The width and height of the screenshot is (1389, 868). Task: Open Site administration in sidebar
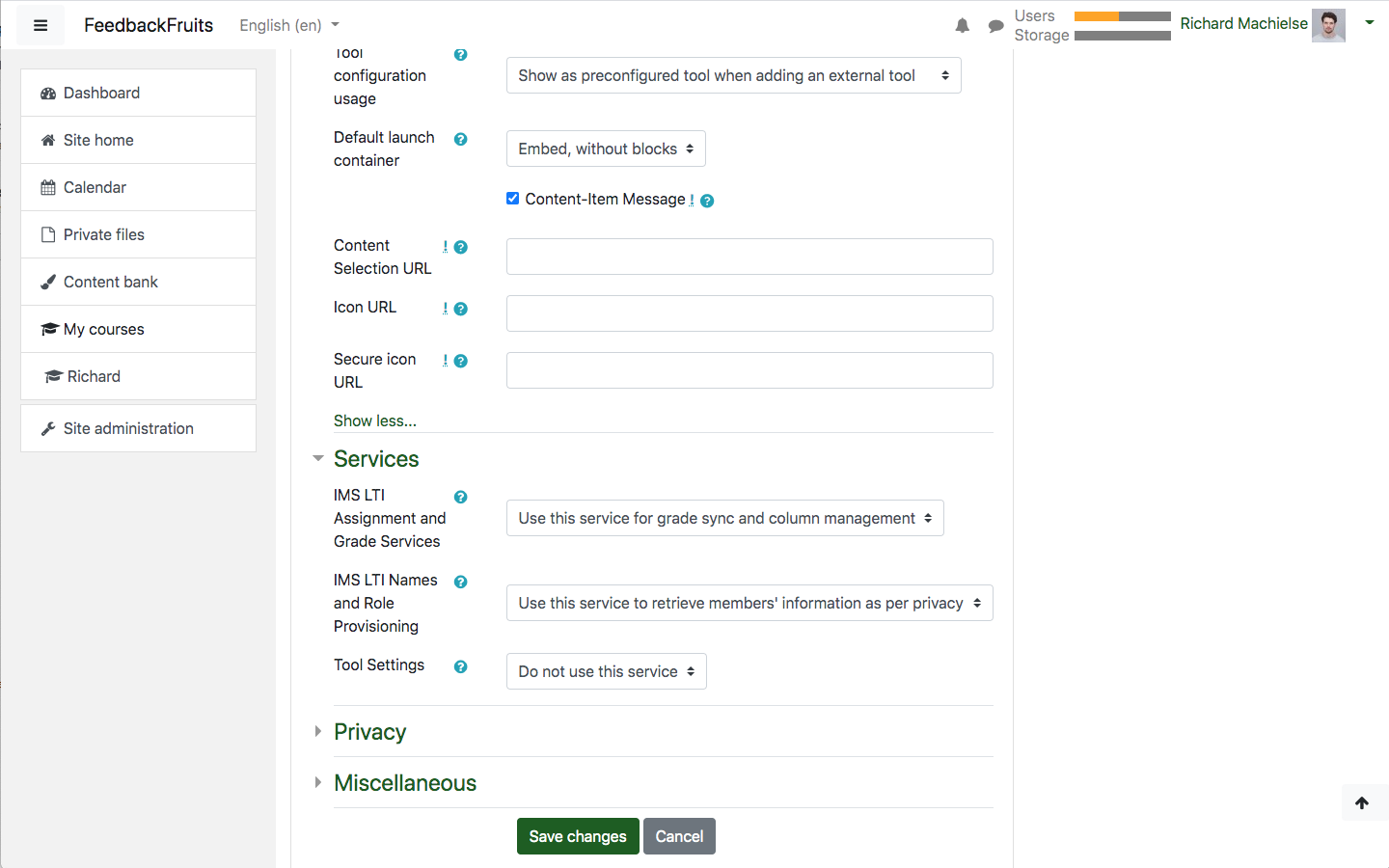pyautogui.click(x=138, y=428)
